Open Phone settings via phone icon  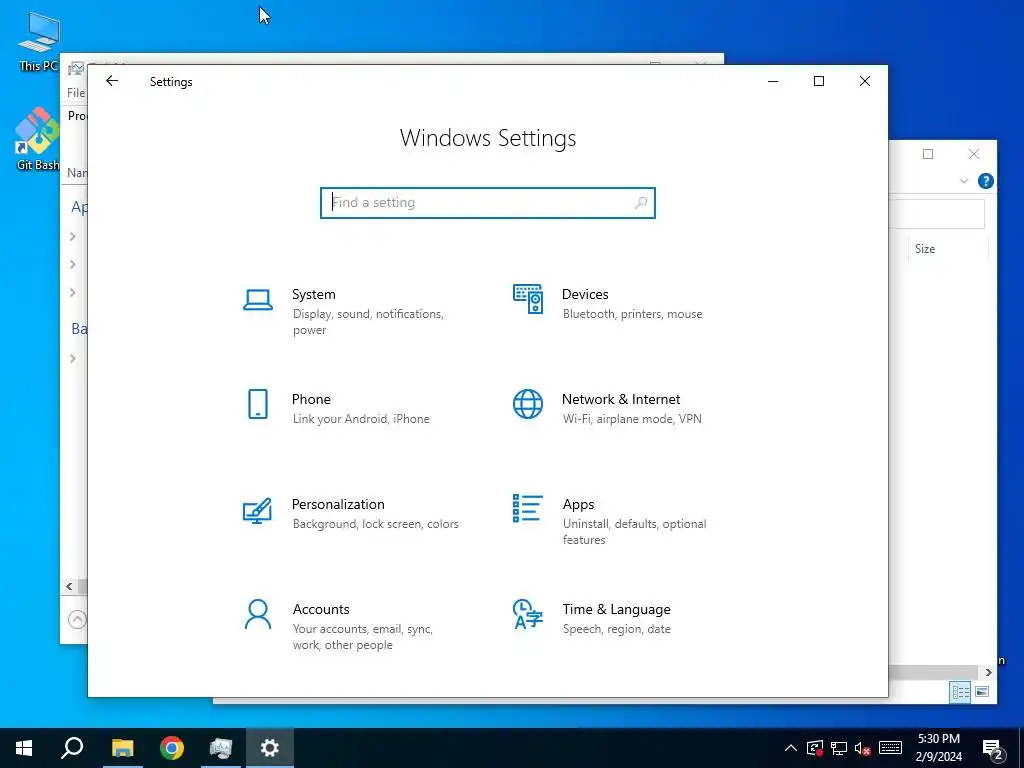258,404
